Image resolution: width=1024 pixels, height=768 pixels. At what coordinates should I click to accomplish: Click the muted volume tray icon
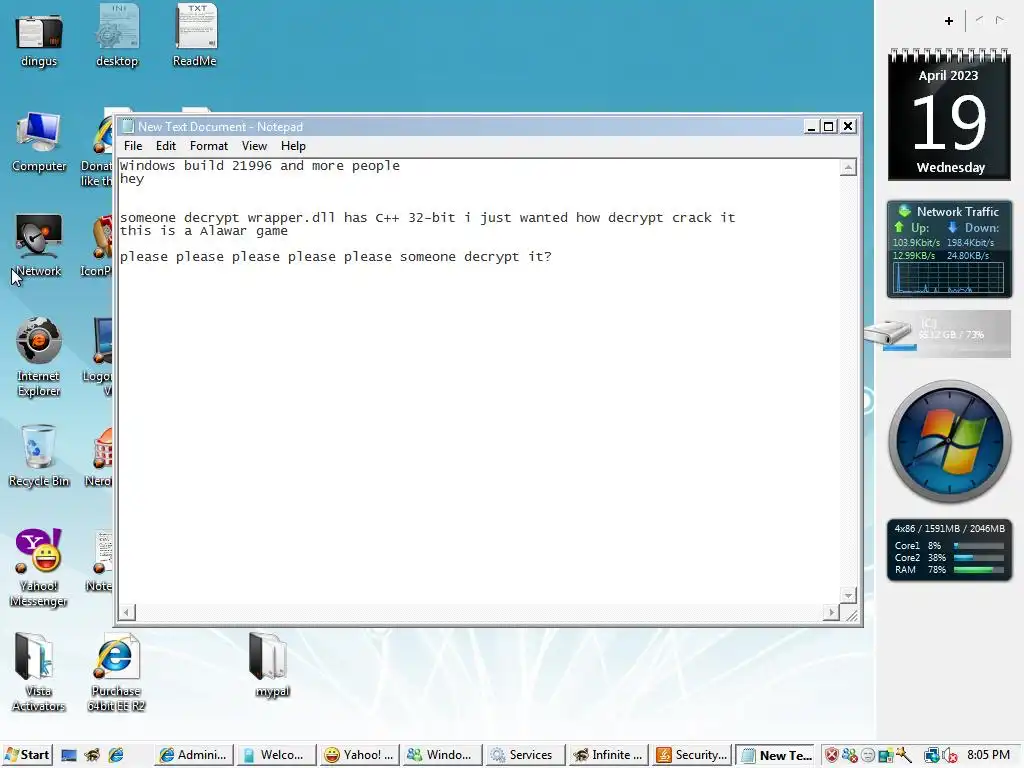tap(949, 756)
